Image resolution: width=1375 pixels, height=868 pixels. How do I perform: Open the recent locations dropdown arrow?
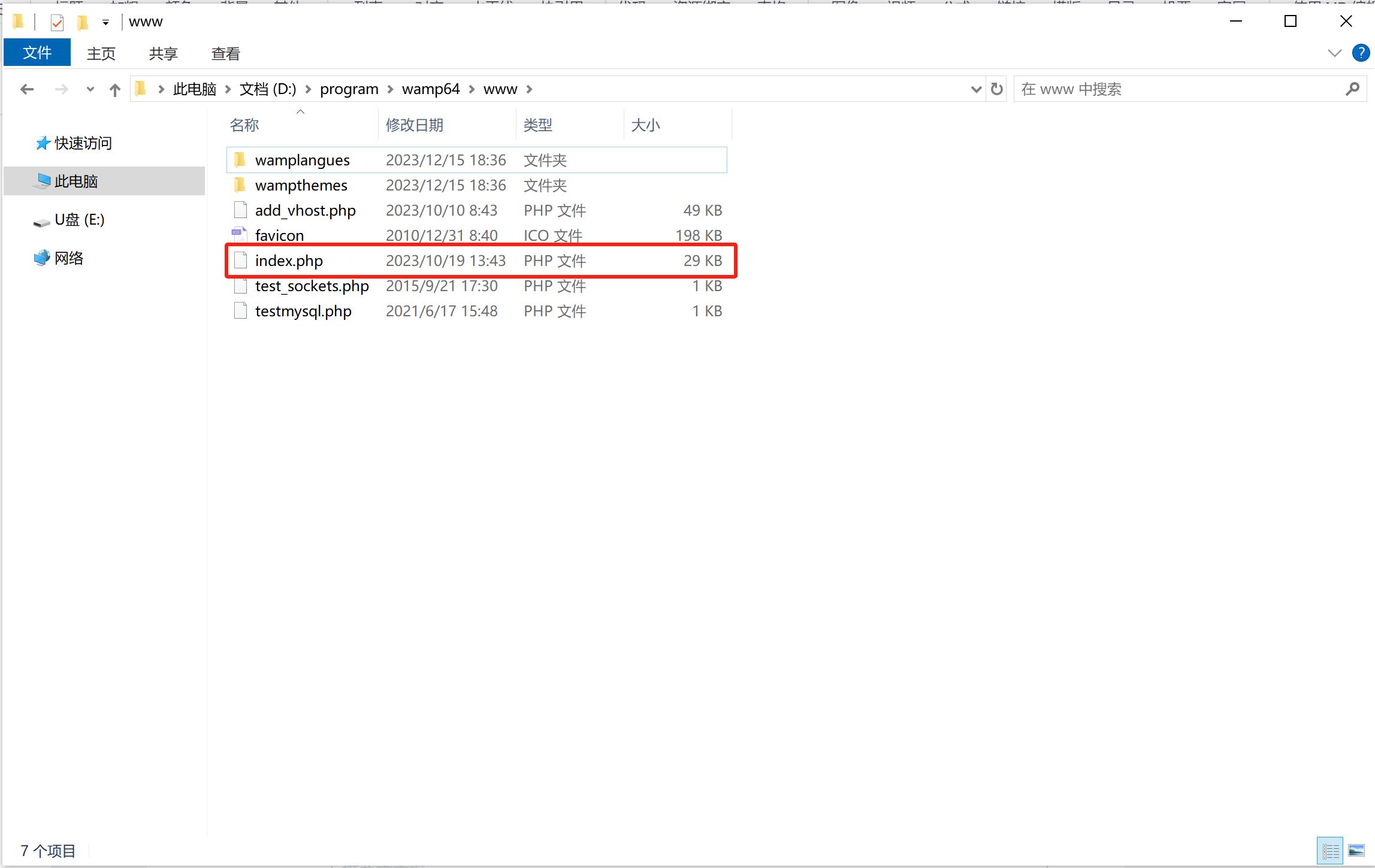pyautogui.click(x=90, y=89)
